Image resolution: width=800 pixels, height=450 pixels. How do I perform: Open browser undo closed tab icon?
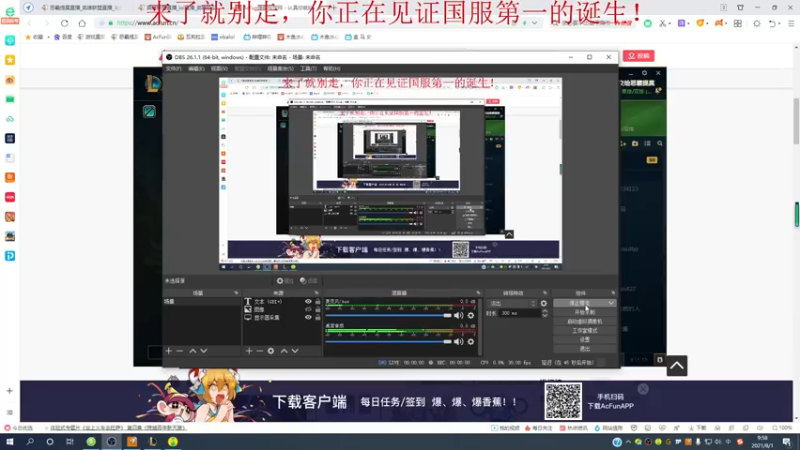(772, 23)
